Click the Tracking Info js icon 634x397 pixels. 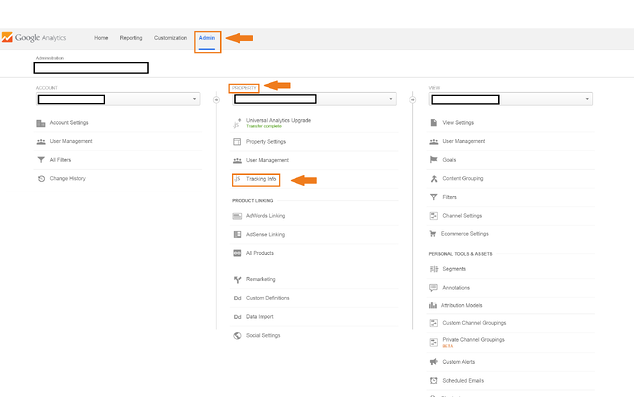[238, 179]
